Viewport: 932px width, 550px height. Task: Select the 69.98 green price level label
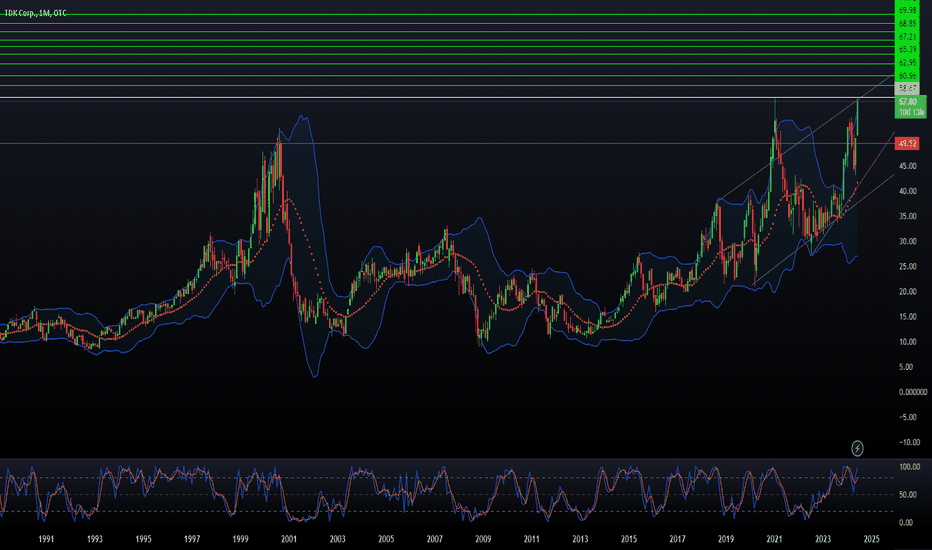pyautogui.click(x=908, y=11)
